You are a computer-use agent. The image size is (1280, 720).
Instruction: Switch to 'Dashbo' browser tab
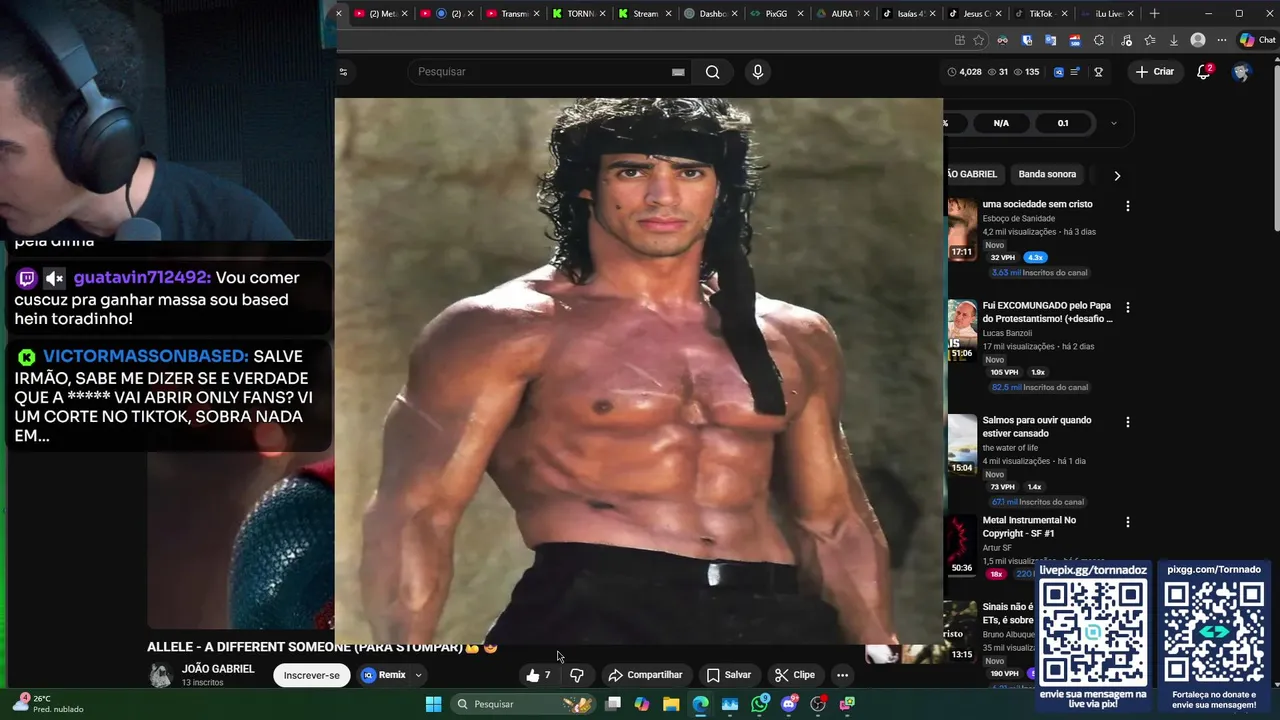(709, 14)
